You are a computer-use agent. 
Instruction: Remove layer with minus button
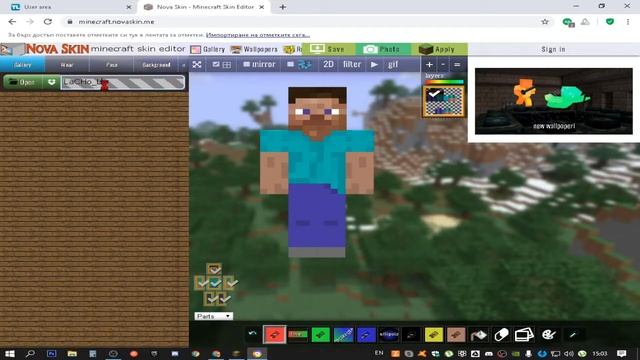coord(443,64)
